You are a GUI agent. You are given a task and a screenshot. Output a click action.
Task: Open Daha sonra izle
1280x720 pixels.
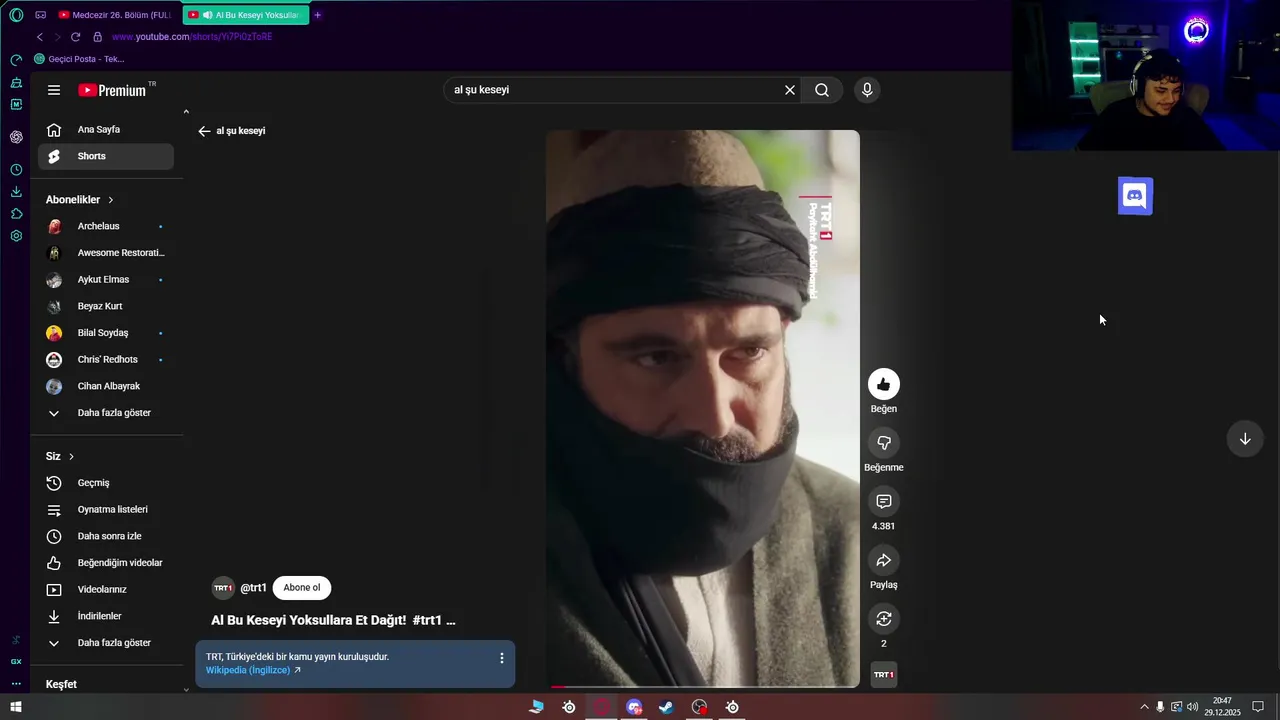click(106, 536)
